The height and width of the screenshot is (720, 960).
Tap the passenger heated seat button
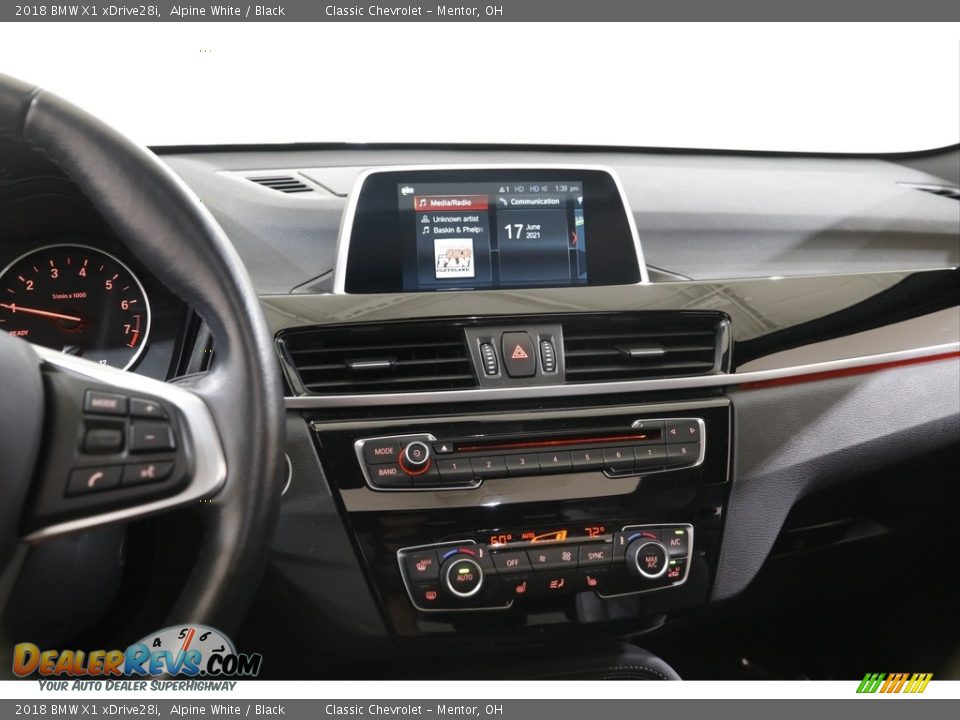[x=592, y=579]
